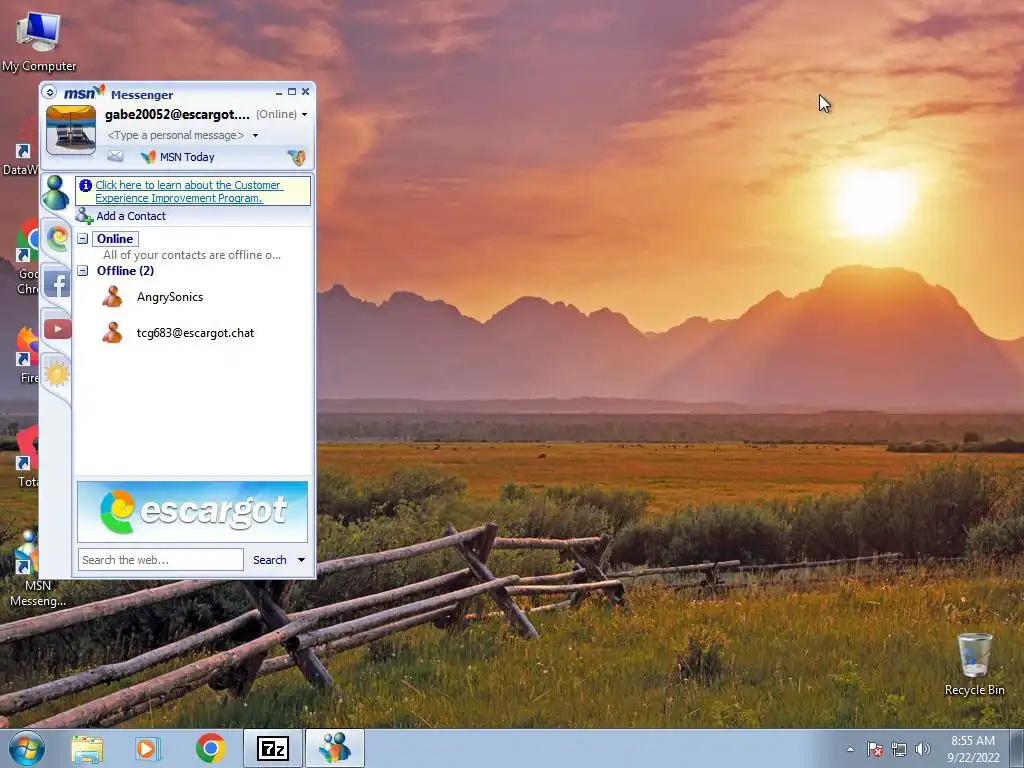Select the Escargot tab in sidebar
The width and height of the screenshot is (1024, 768).
[x=57, y=238]
